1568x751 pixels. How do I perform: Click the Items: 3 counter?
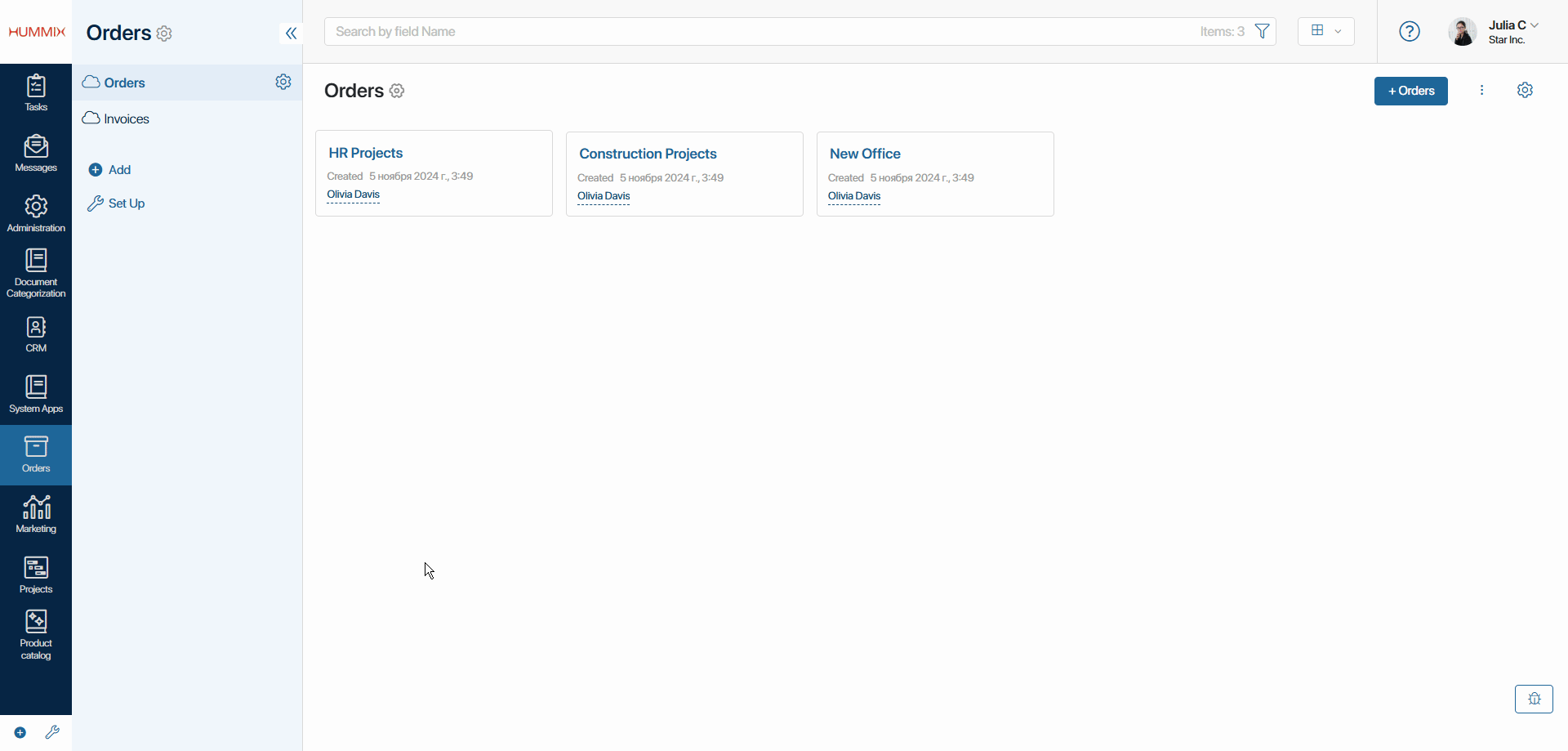pyautogui.click(x=1222, y=31)
